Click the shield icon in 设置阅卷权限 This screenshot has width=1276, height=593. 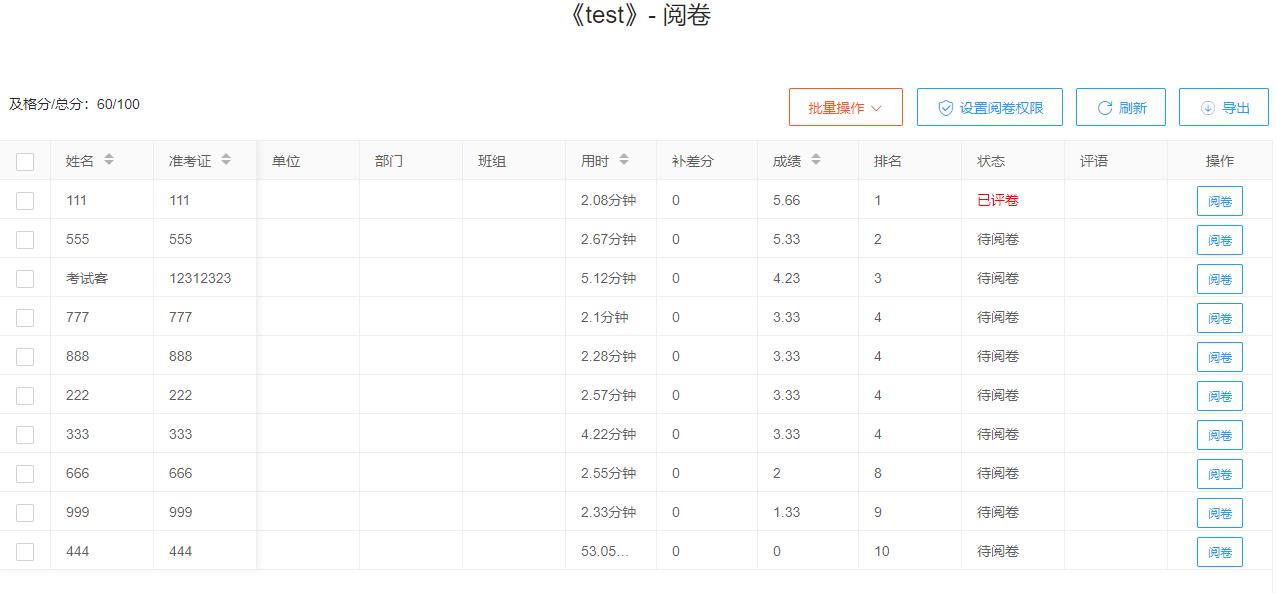945,108
